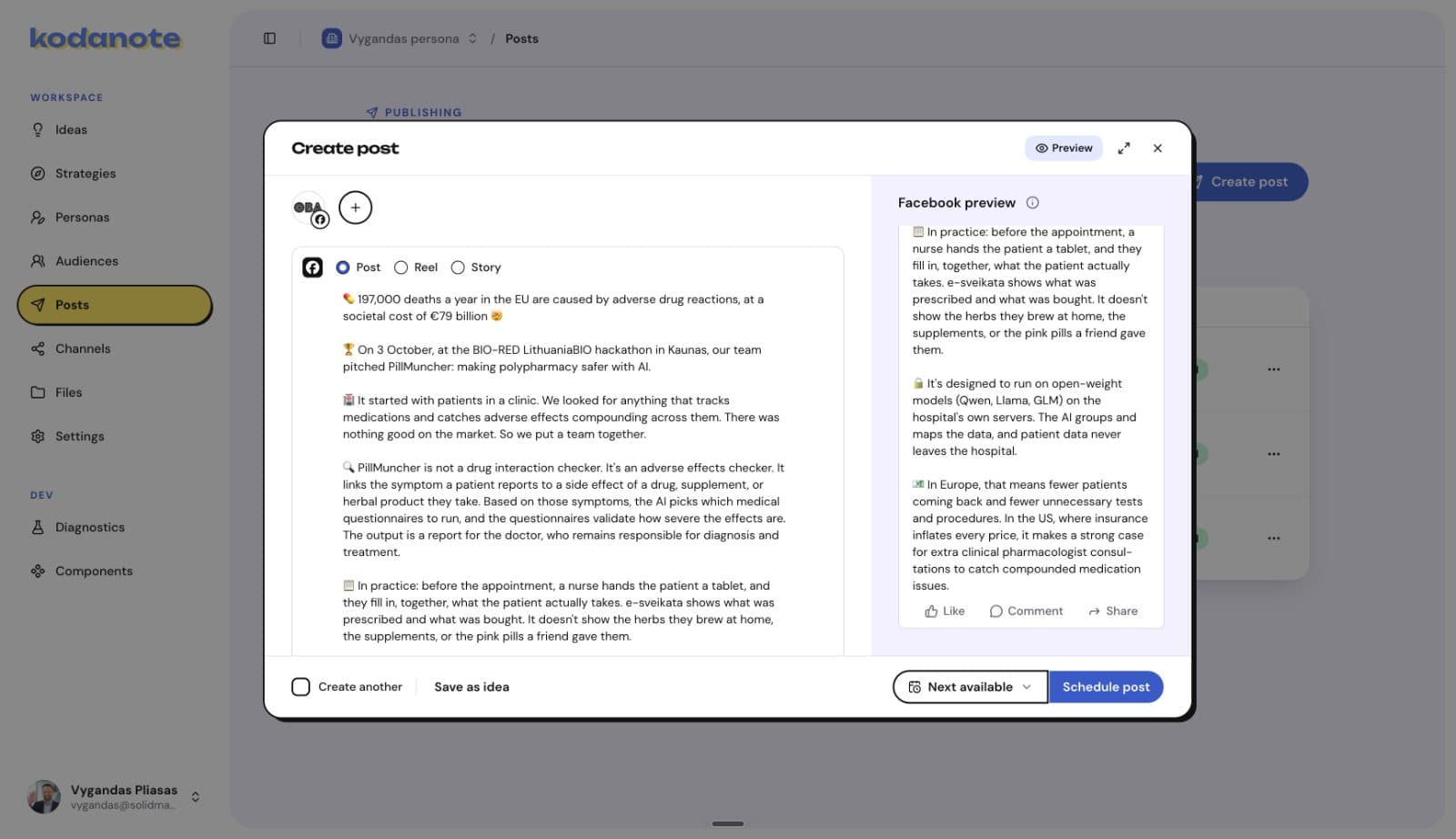The image size is (1456, 839).
Task: Open the third row's three-dot menu behind the dialog
Action: tap(1273, 538)
